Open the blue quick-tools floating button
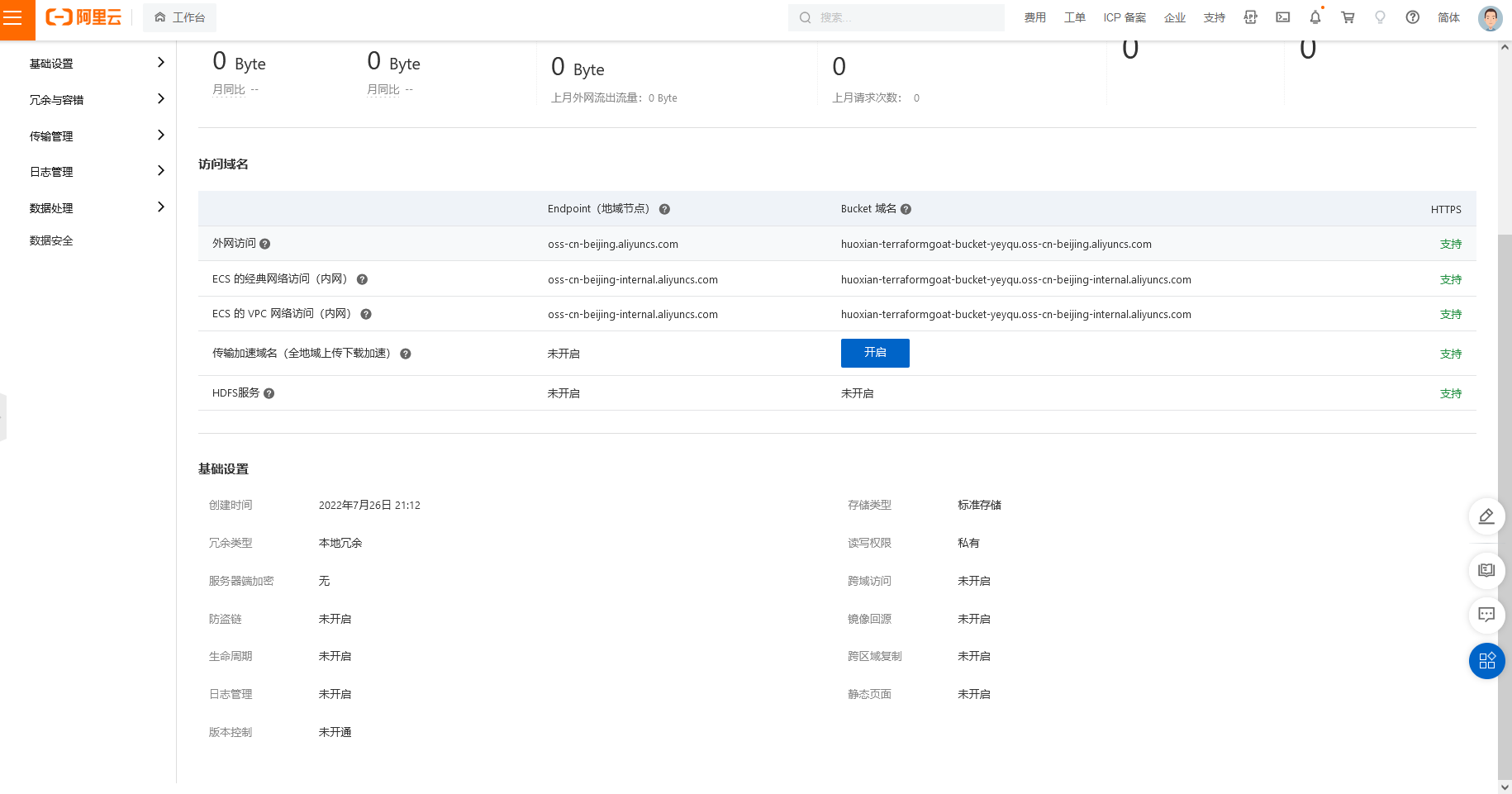Screen dimensions: 1512x794 [1486, 661]
